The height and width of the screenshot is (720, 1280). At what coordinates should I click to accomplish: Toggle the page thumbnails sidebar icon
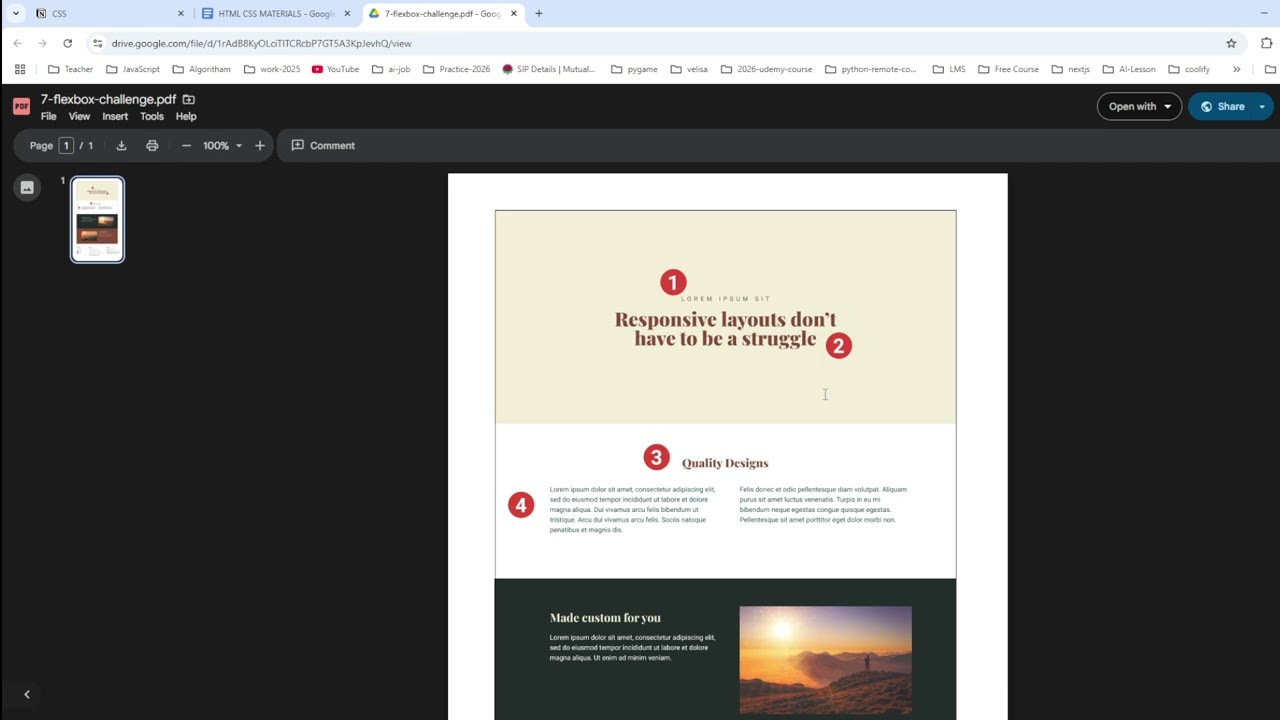point(27,188)
